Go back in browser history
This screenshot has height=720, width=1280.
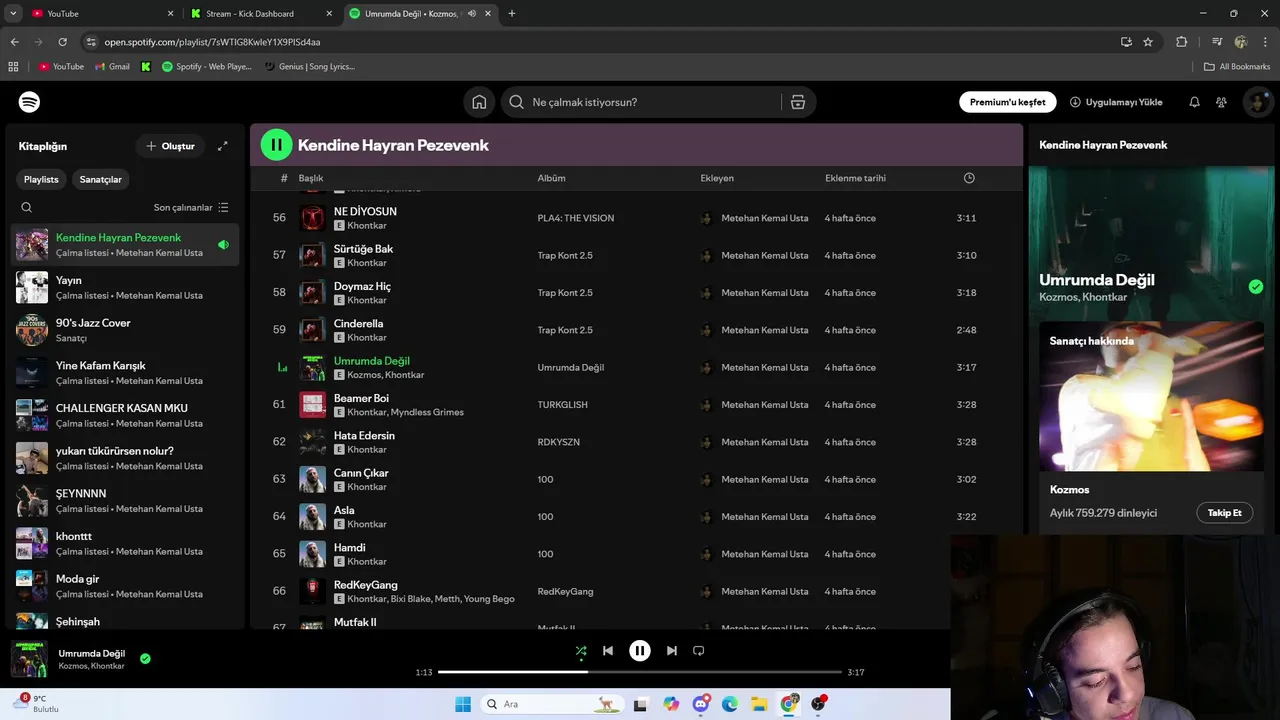(14, 42)
